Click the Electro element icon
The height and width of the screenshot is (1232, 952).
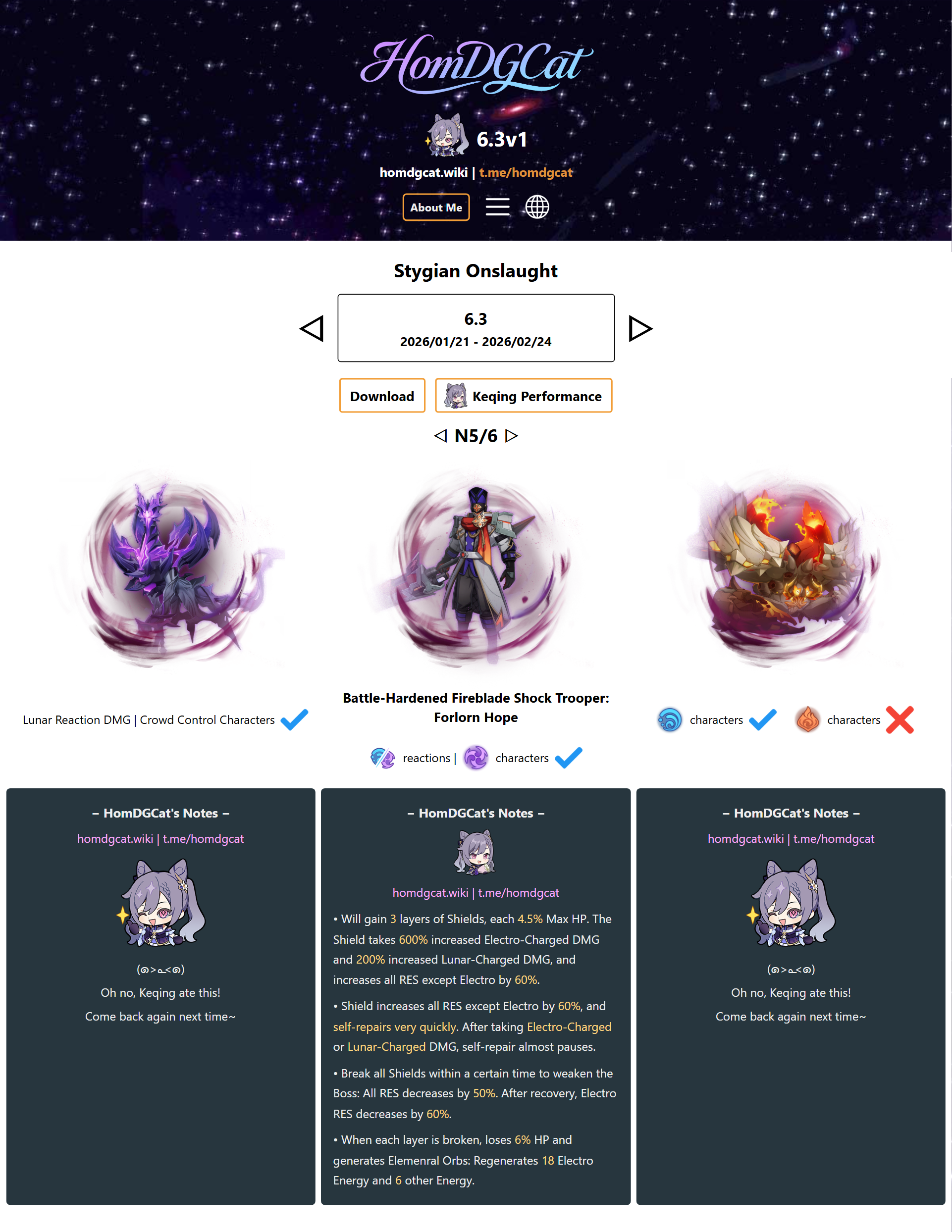(476, 758)
